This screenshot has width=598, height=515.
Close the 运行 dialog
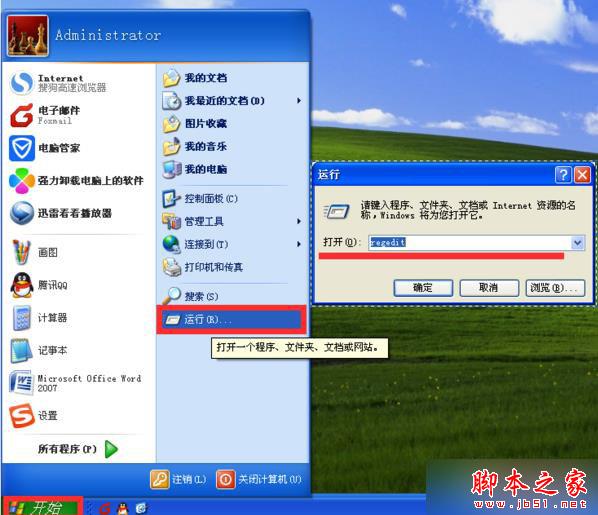[582, 175]
